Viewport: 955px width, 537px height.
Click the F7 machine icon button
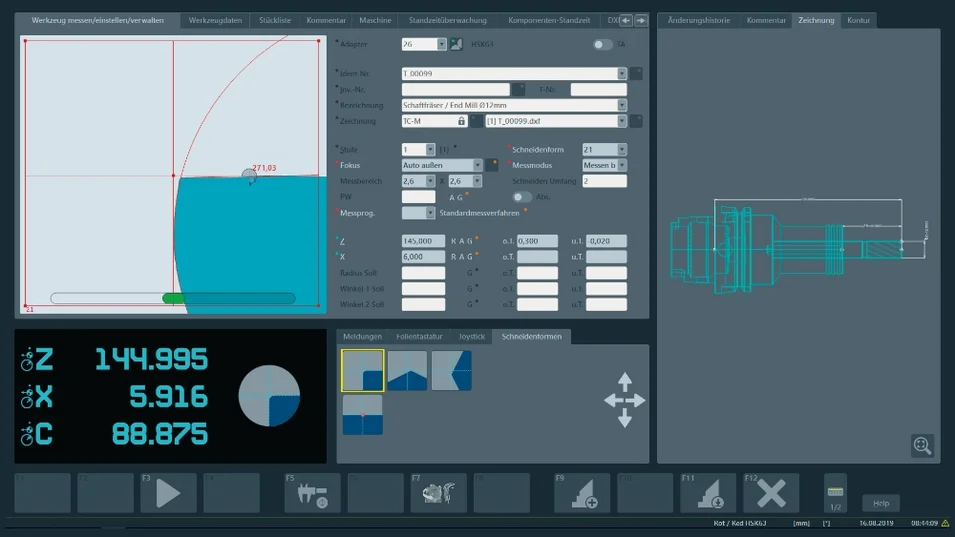(438, 493)
